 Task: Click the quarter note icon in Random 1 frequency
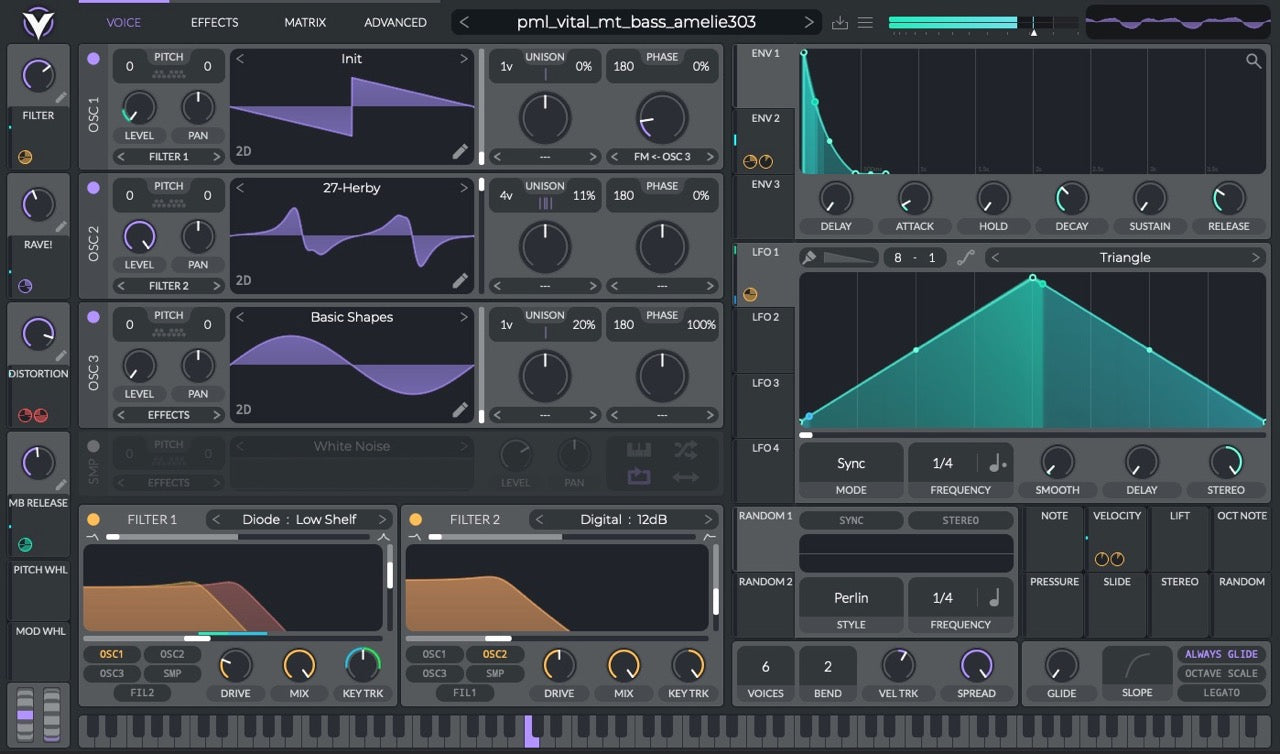[x=996, y=598]
